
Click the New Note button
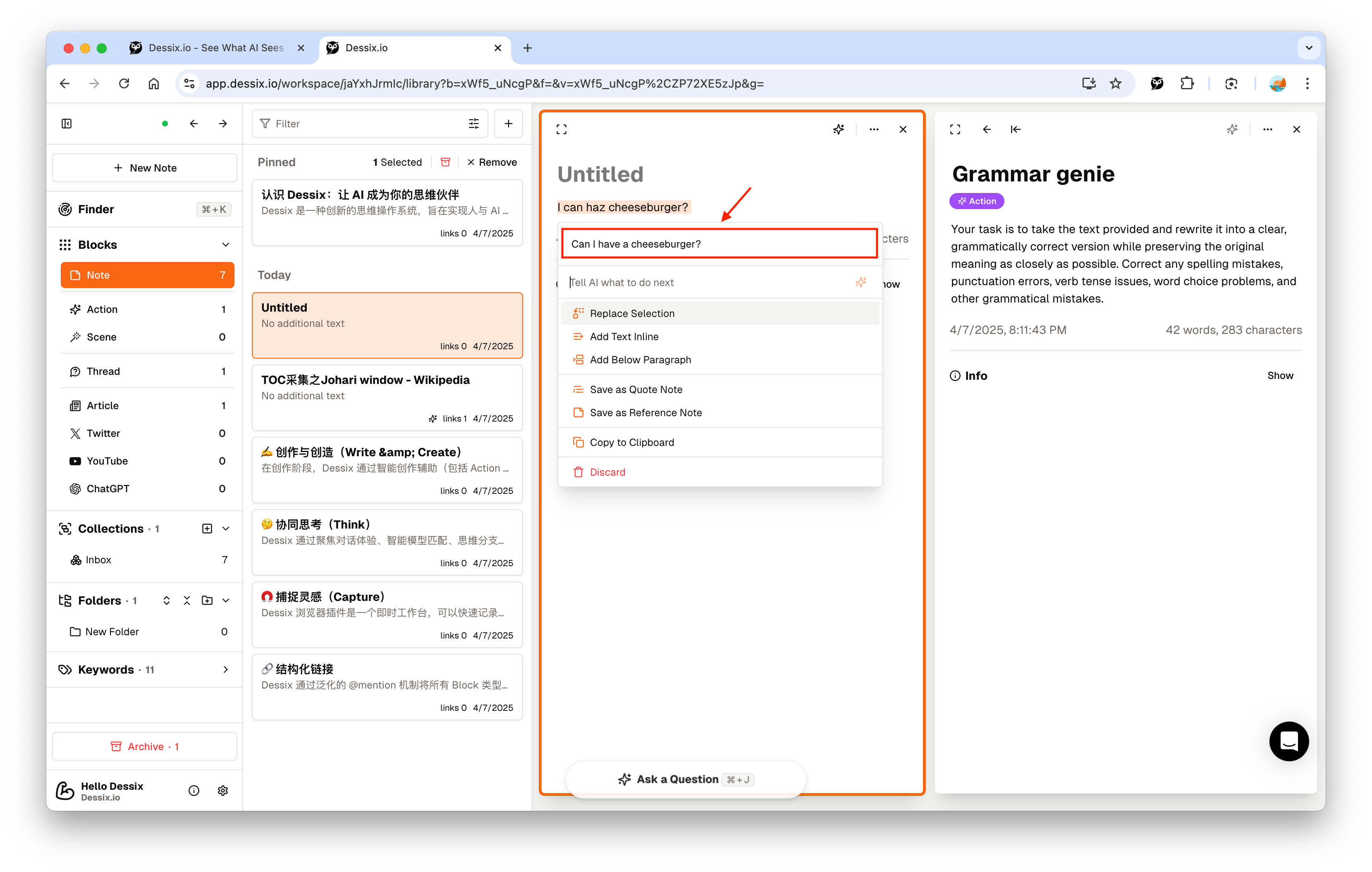tap(145, 168)
